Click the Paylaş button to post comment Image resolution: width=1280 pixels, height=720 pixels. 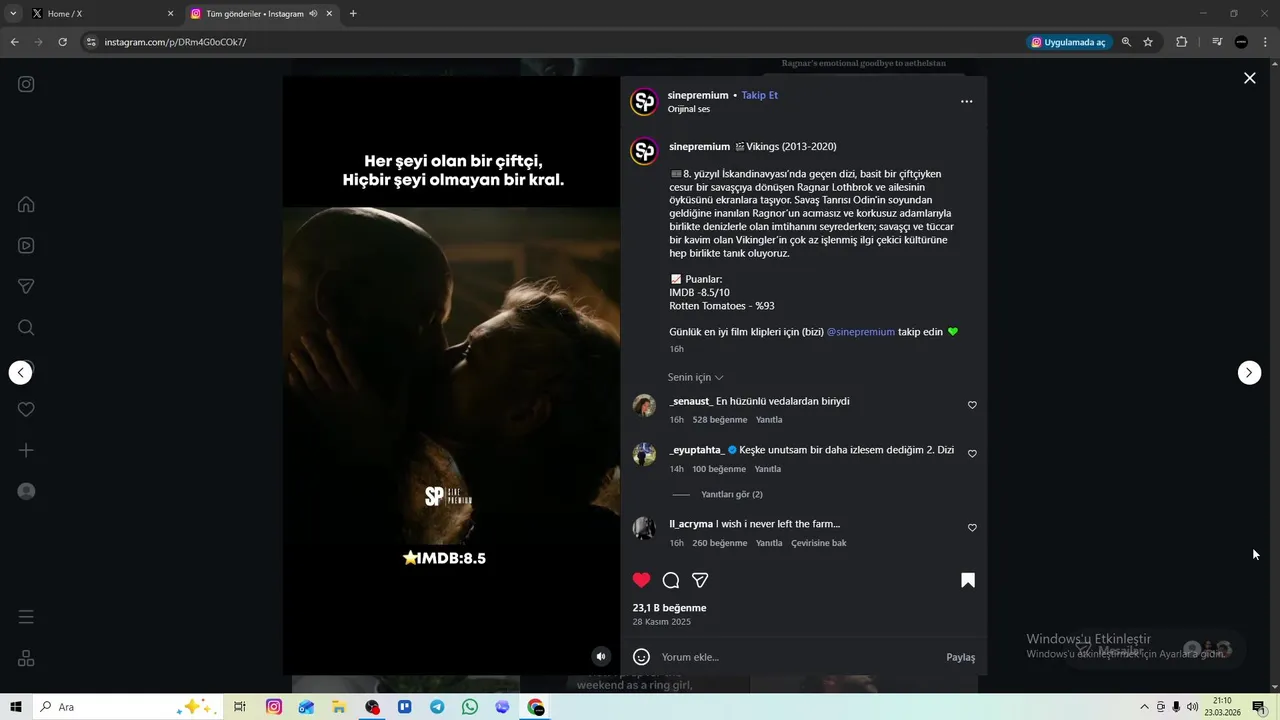pyautogui.click(x=960, y=657)
